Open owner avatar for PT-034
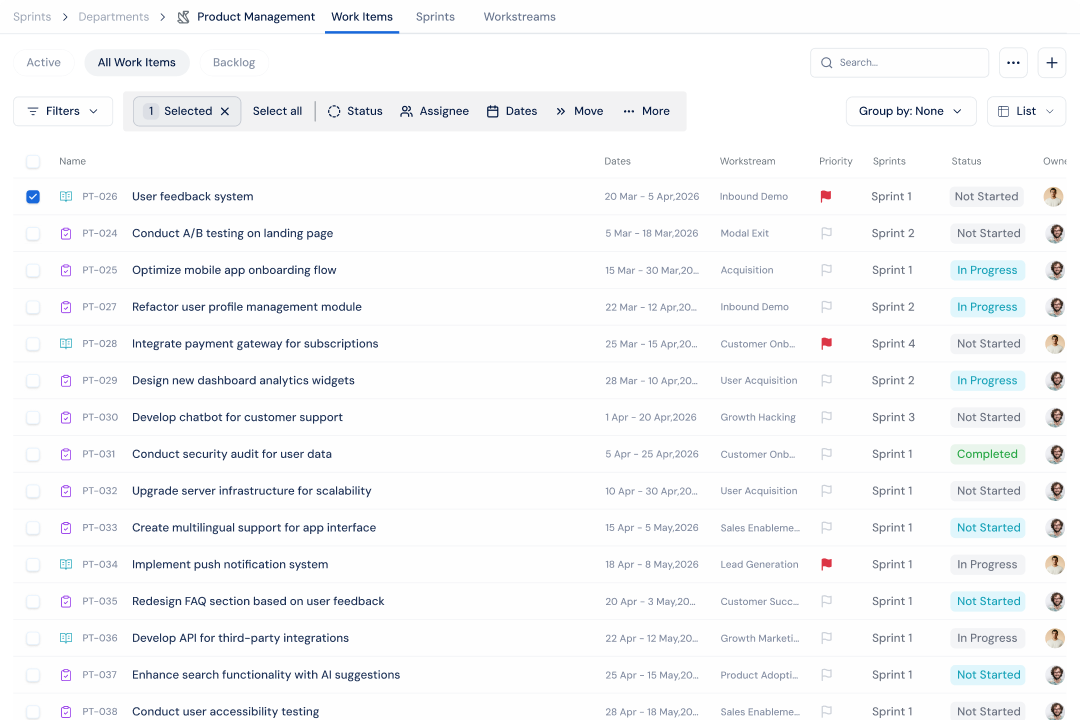 click(x=1055, y=564)
